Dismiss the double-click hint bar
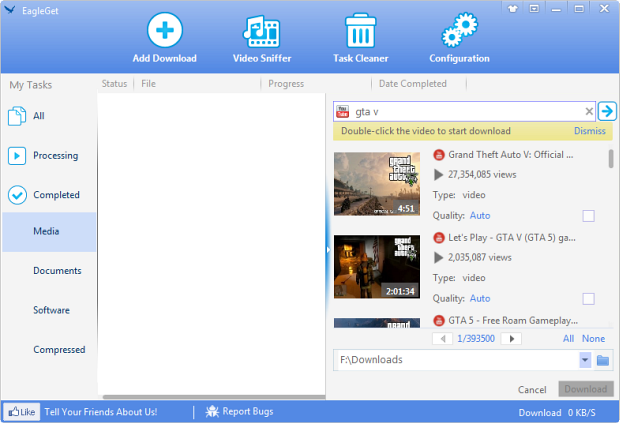The height and width of the screenshot is (423, 620). click(x=590, y=131)
